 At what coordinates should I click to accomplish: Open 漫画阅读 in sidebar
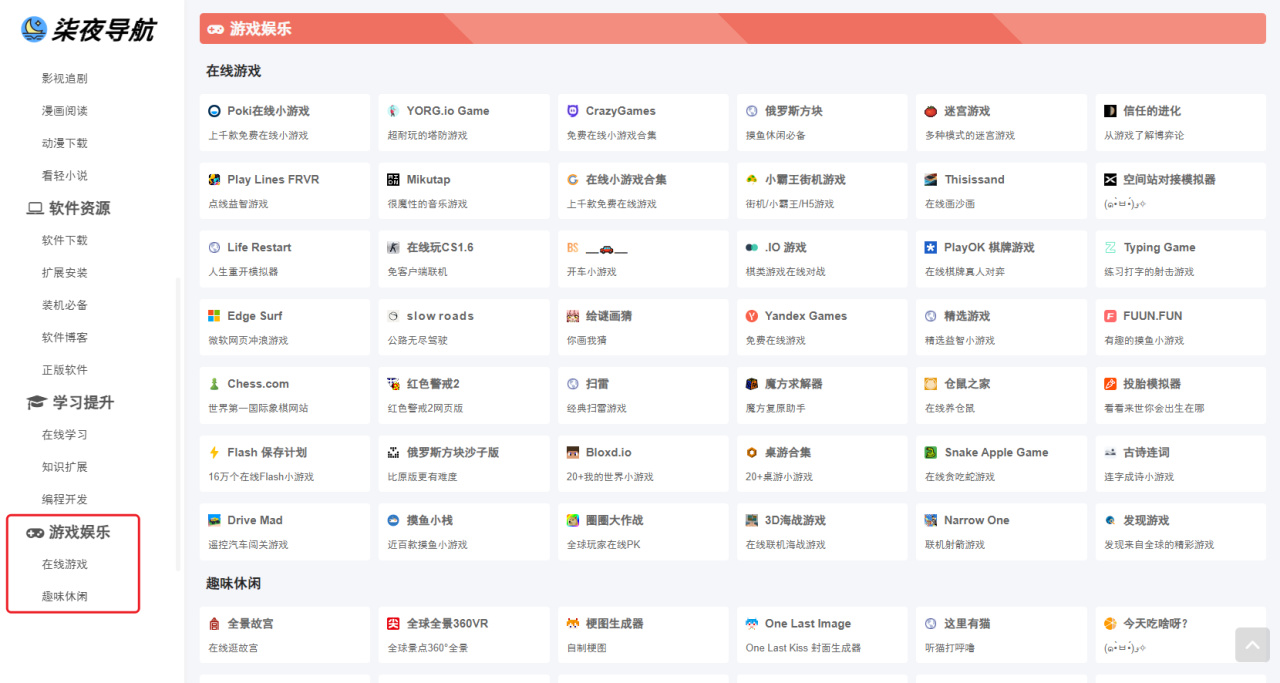coord(65,111)
